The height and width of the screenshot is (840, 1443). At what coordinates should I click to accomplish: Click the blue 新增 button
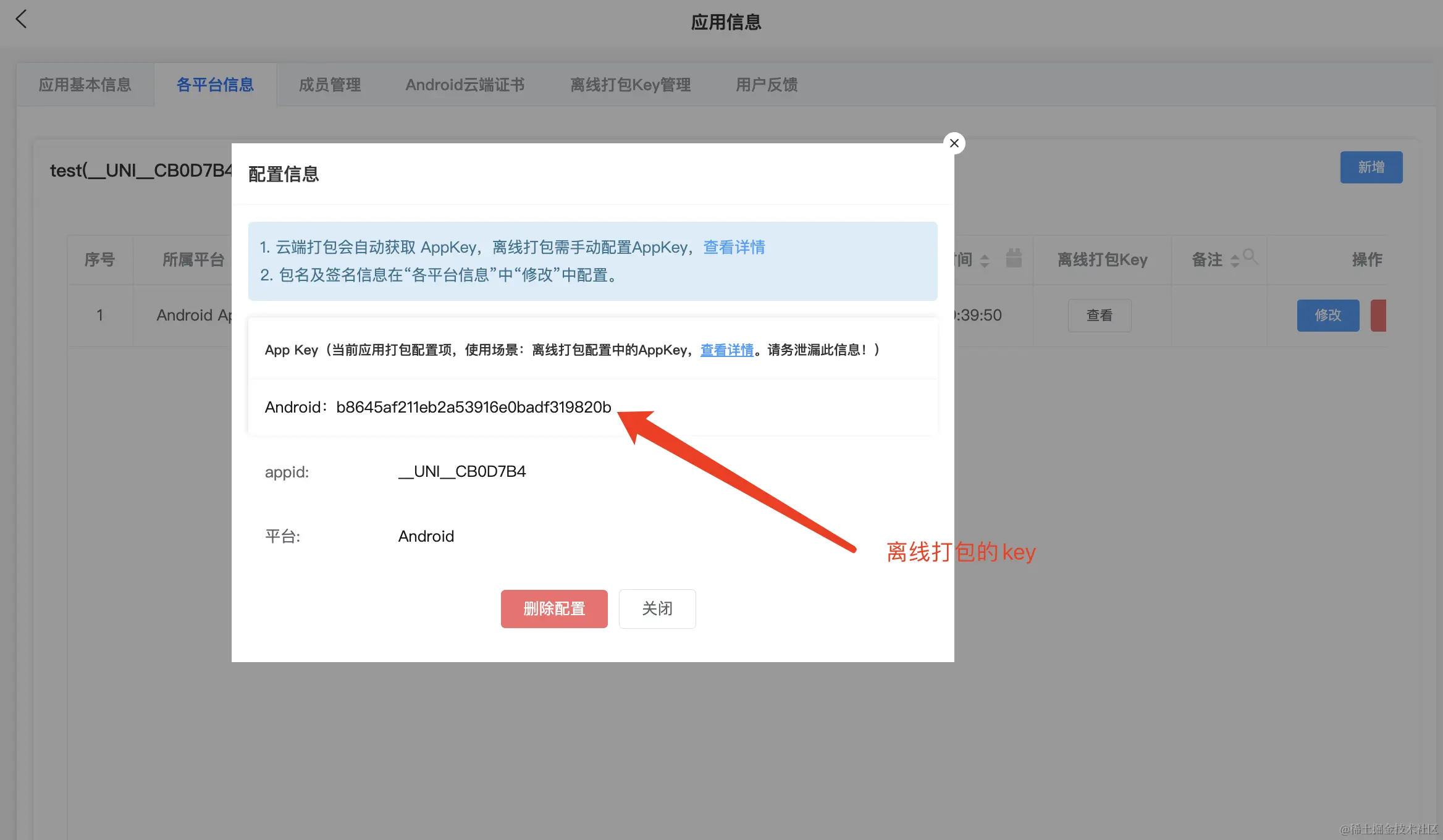[1371, 167]
